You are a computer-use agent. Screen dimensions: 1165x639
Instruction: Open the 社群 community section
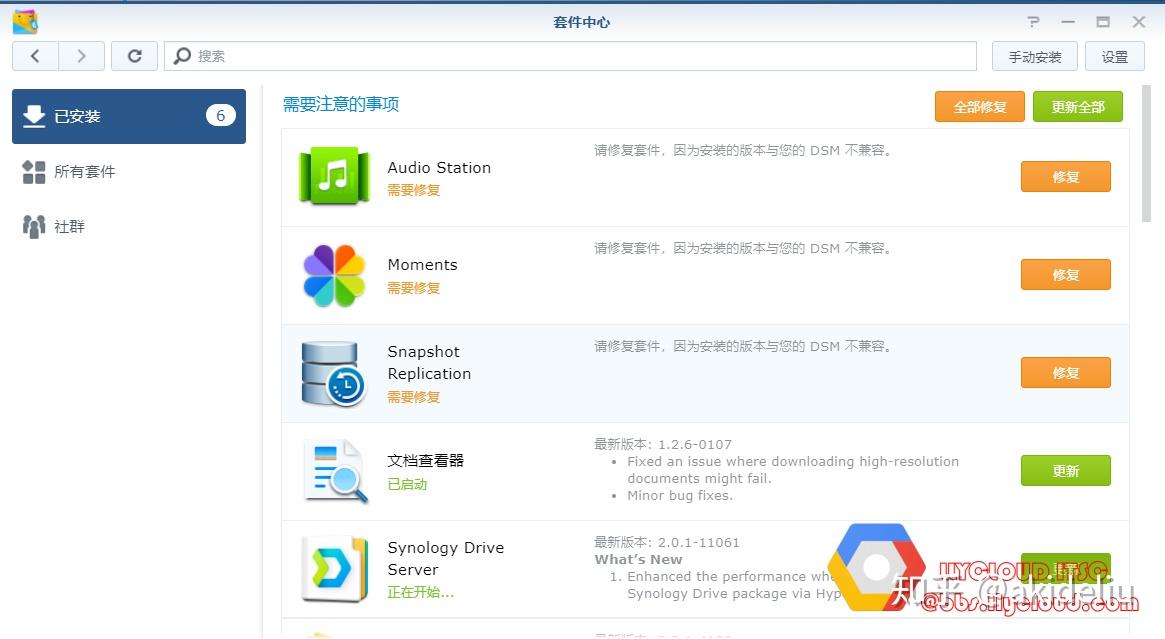(x=70, y=227)
